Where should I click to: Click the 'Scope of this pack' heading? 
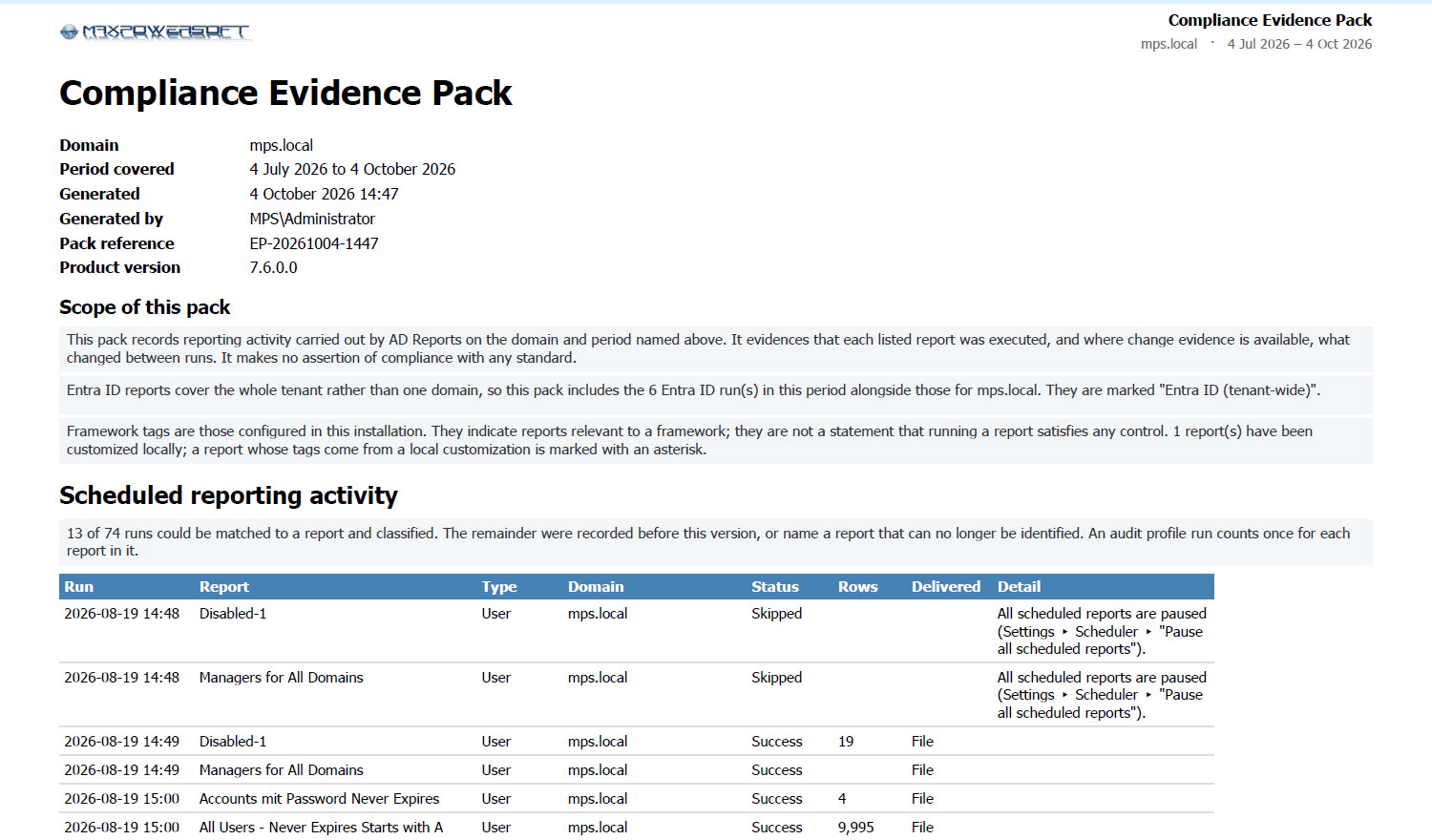click(x=145, y=307)
